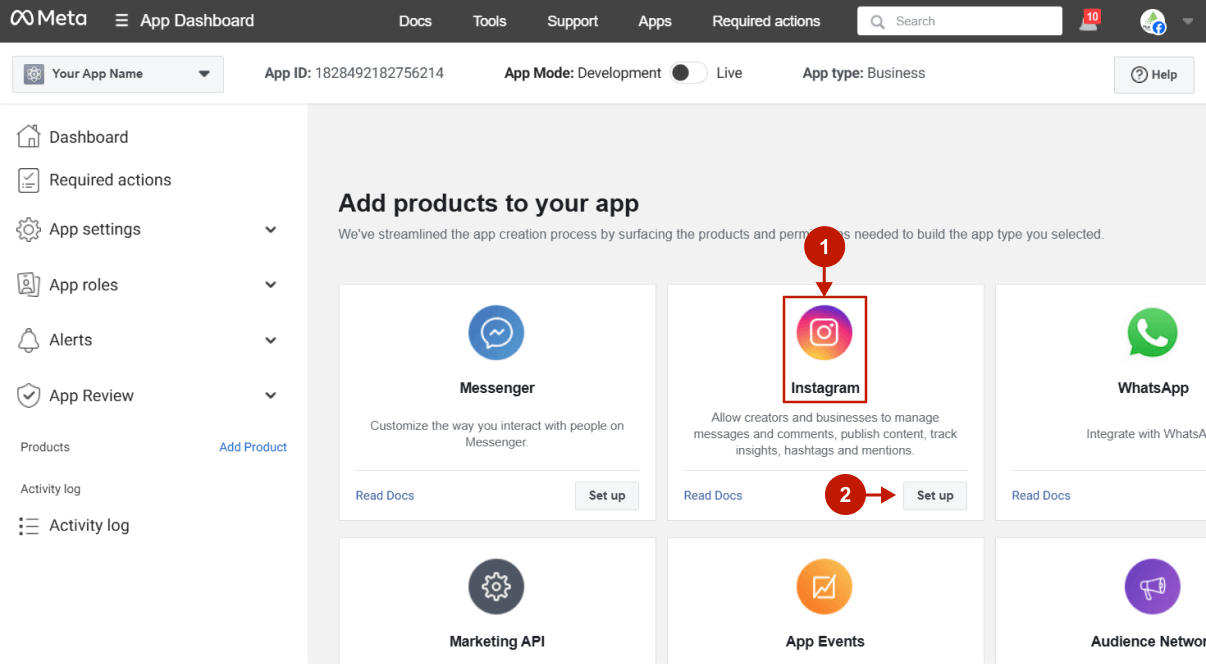Expand the App settings section
The height and width of the screenshot is (664, 1206).
(270, 229)
